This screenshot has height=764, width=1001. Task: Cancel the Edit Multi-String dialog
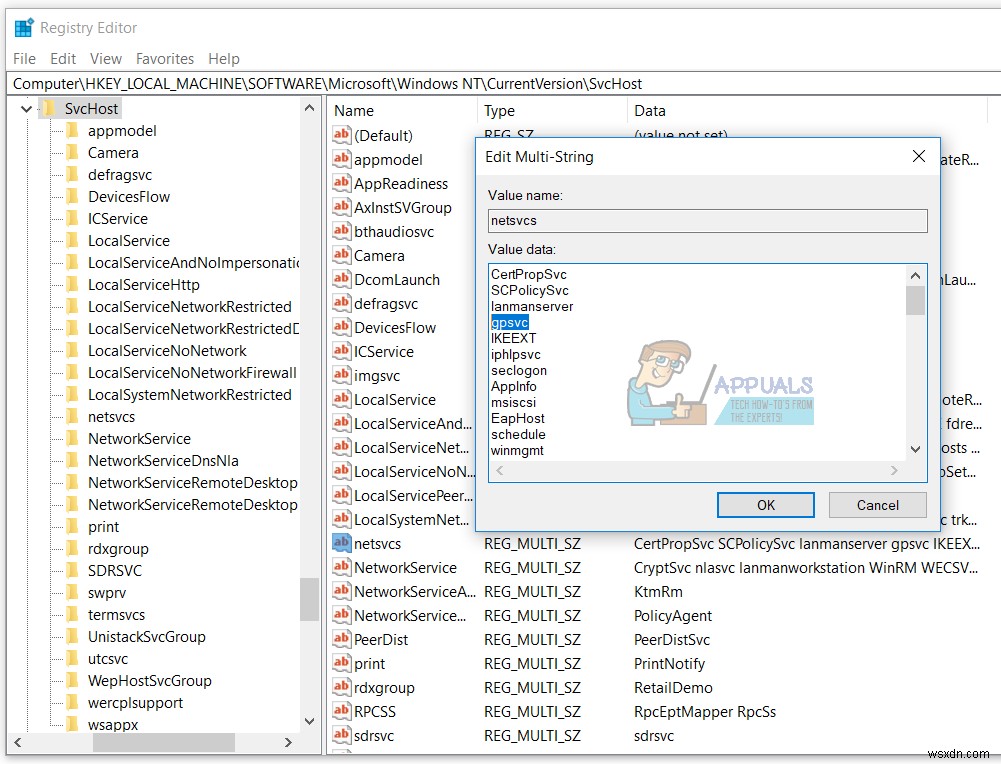877,505
